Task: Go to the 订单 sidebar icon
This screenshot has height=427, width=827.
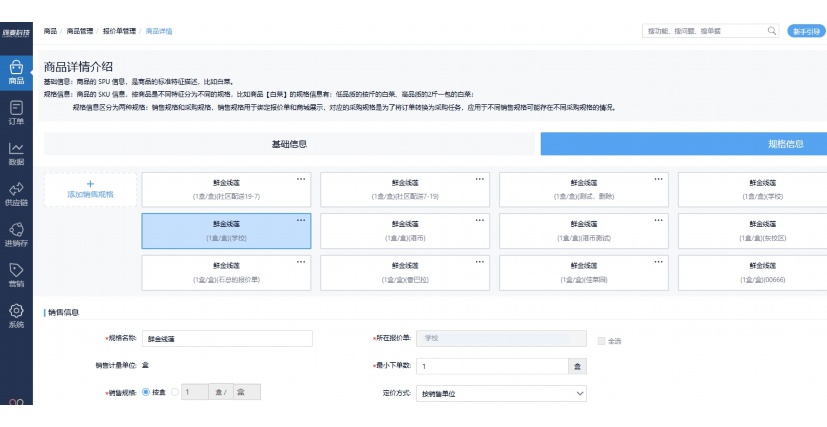Action: click(x=16, y=112)
